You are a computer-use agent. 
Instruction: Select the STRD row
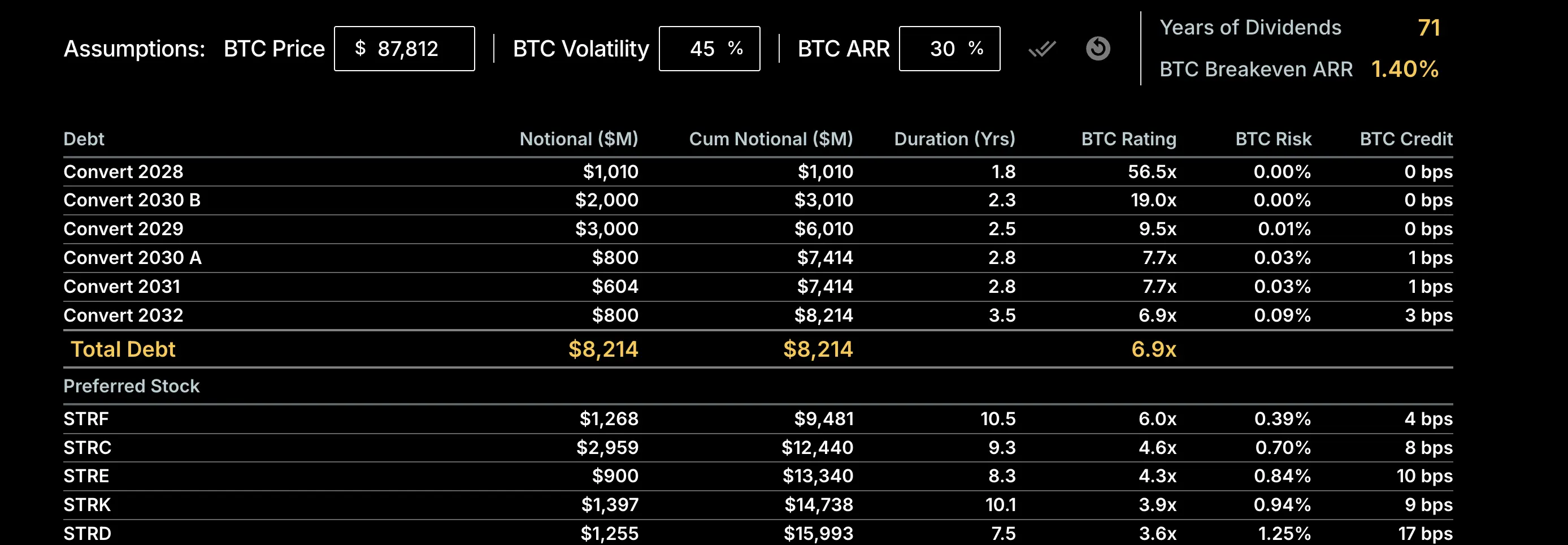(86, 534)
